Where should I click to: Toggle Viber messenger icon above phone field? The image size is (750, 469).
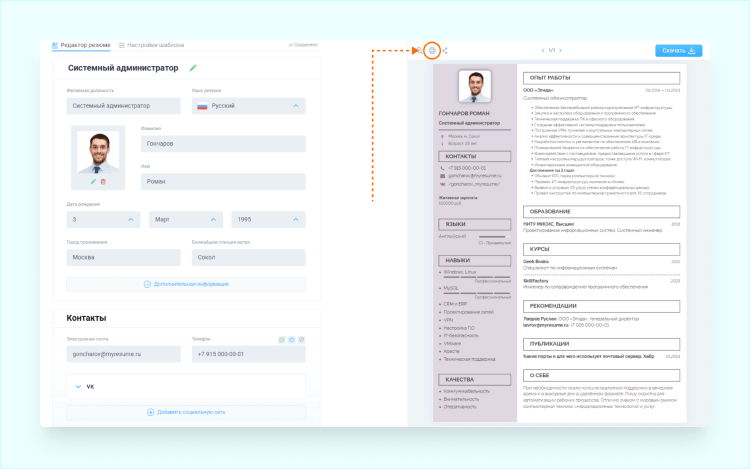tap(301, 339)
